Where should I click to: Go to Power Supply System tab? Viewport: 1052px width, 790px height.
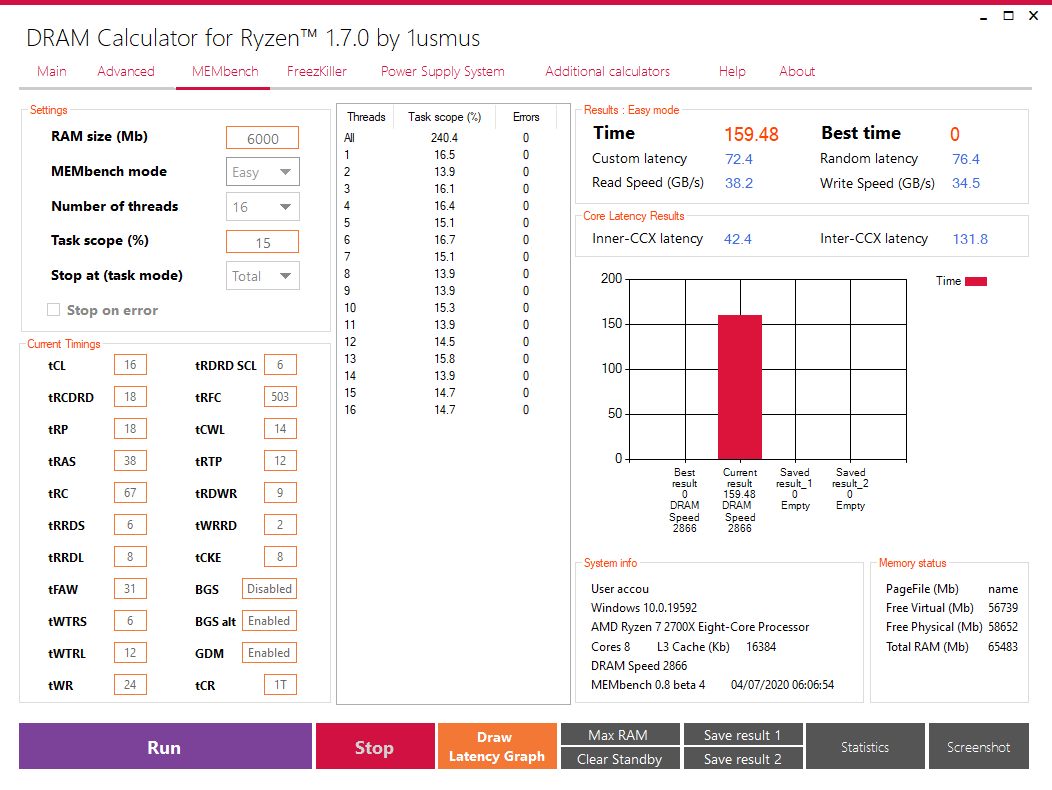443,71
